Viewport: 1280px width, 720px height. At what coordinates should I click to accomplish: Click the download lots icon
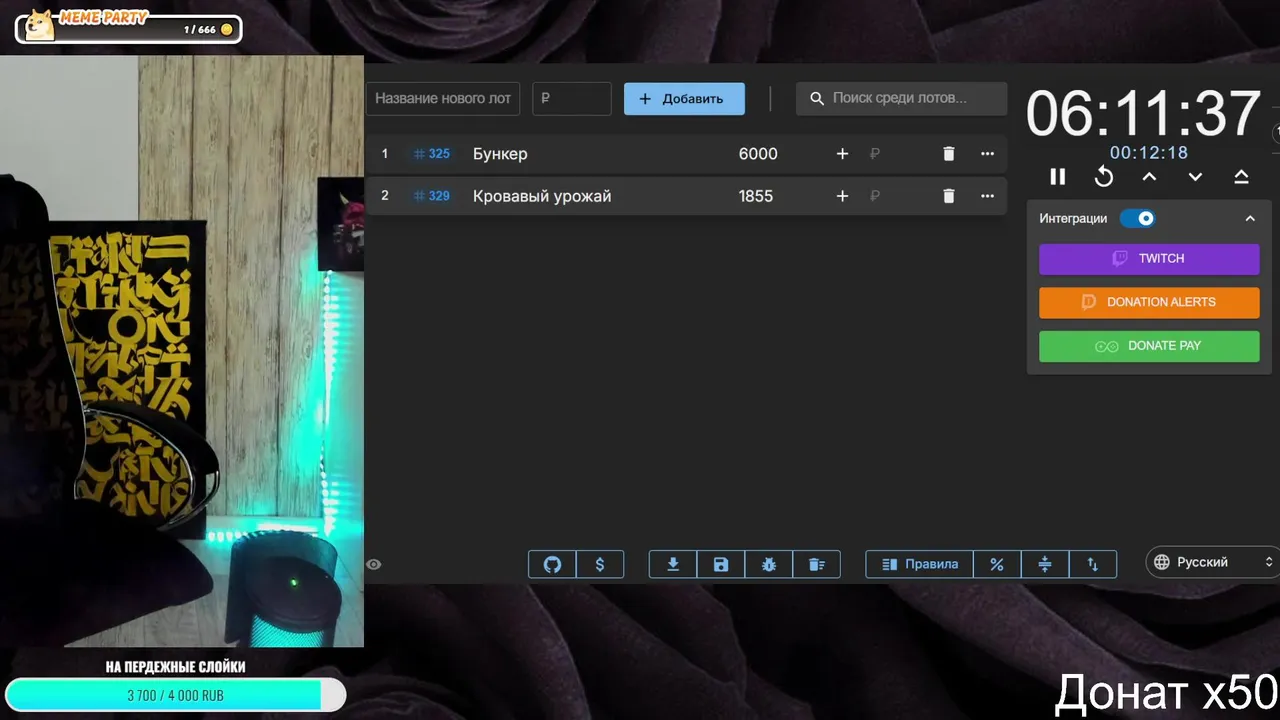673,564
